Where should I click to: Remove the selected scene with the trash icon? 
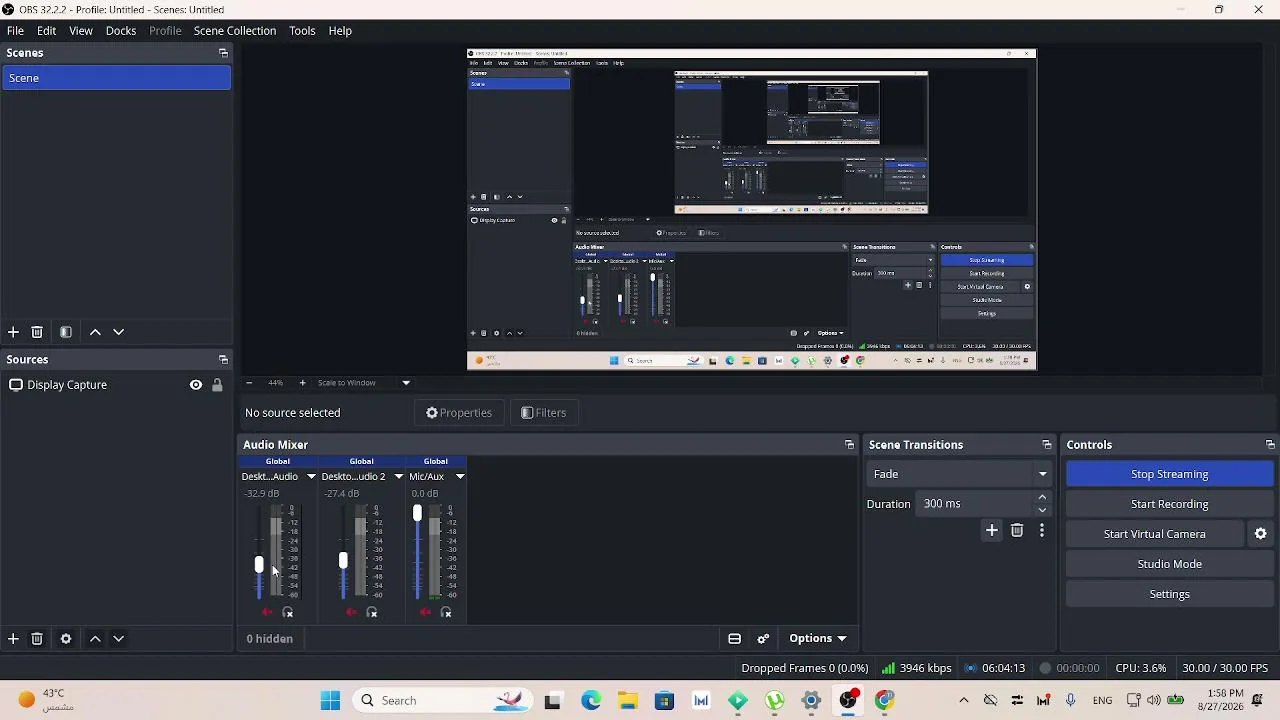(x=37, y=332)
